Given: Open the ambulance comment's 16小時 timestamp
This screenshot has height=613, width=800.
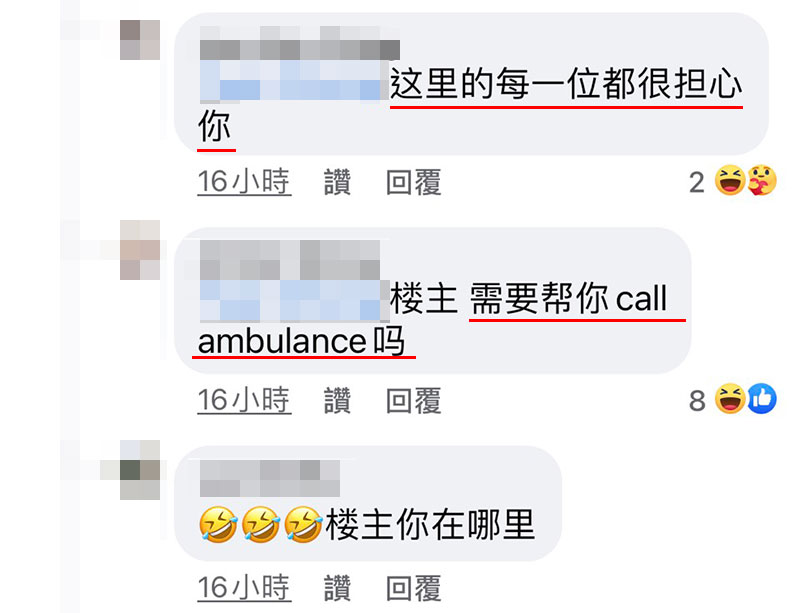Looking at the screenshot, I should [x=244, y=401].
